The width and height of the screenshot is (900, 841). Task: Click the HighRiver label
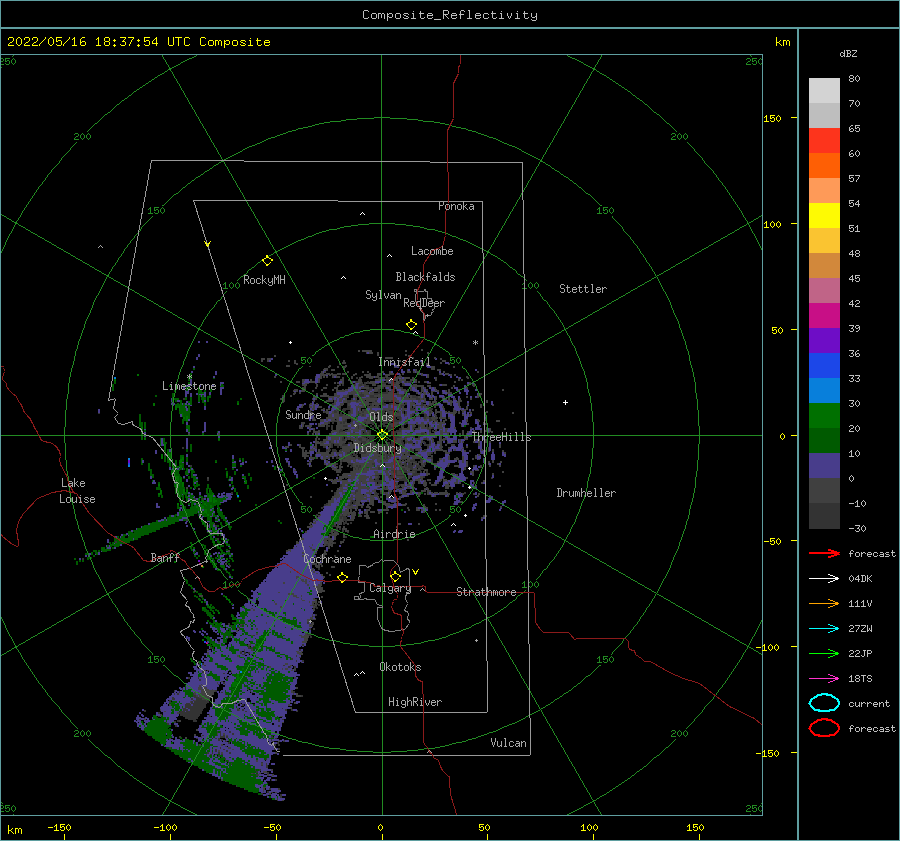(x=415, y=702)
